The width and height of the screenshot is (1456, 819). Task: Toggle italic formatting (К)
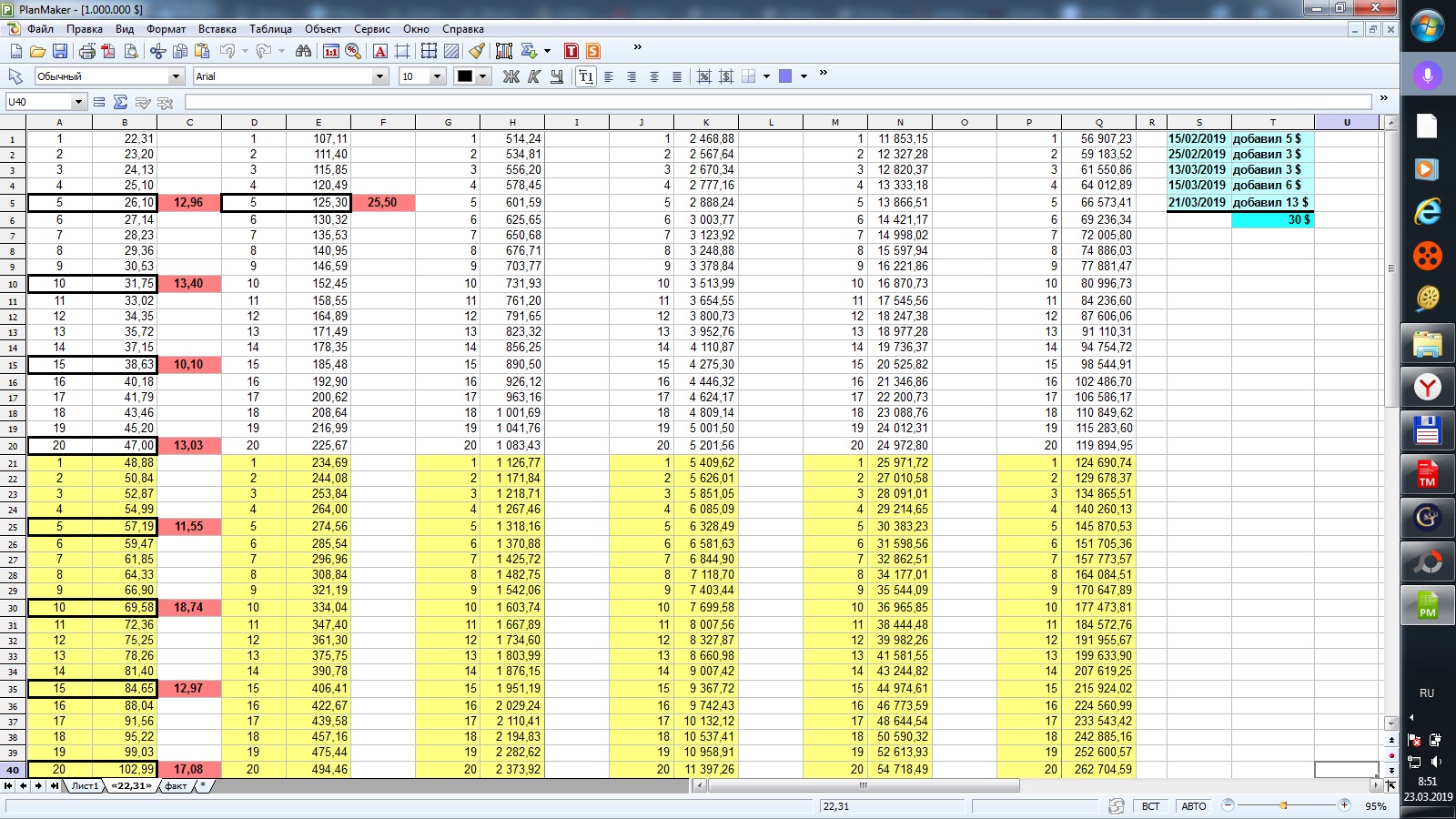tap(534, 76)
